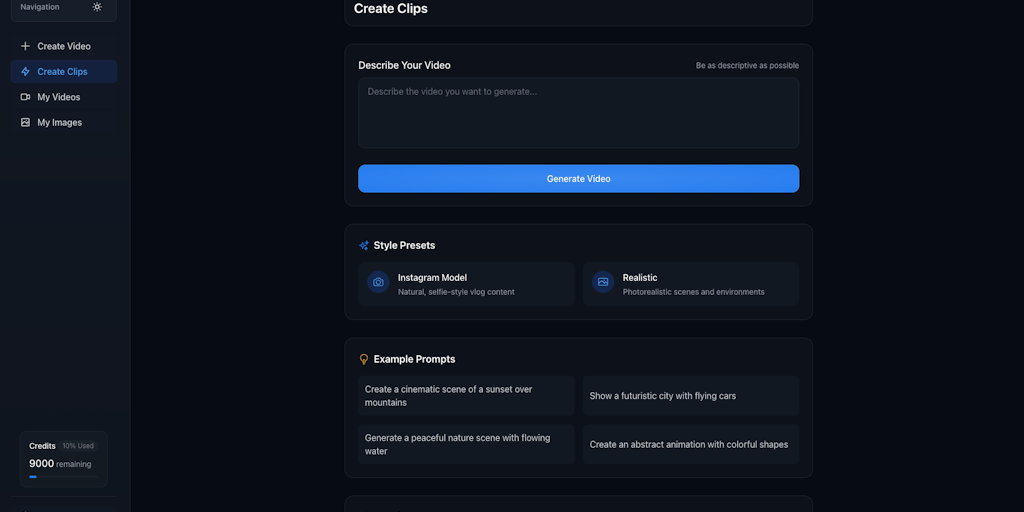This screenshot has width=1024, height=512.
Task: Click the camera icon in Instagram Model preset
Action: coord(378,283)
